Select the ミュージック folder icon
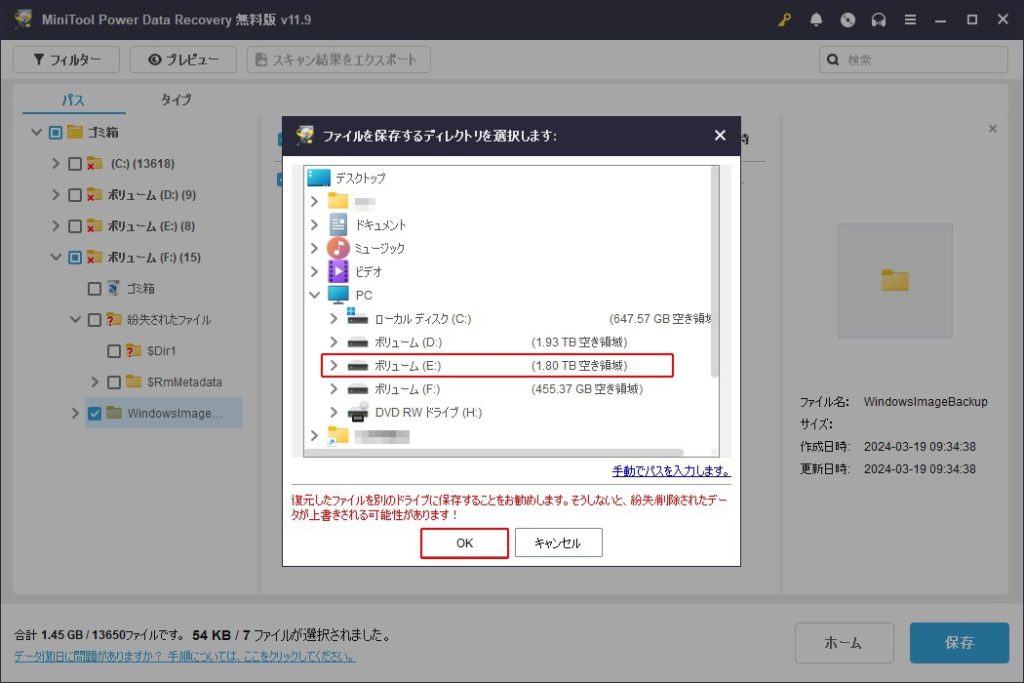 [x=338, y=248]
